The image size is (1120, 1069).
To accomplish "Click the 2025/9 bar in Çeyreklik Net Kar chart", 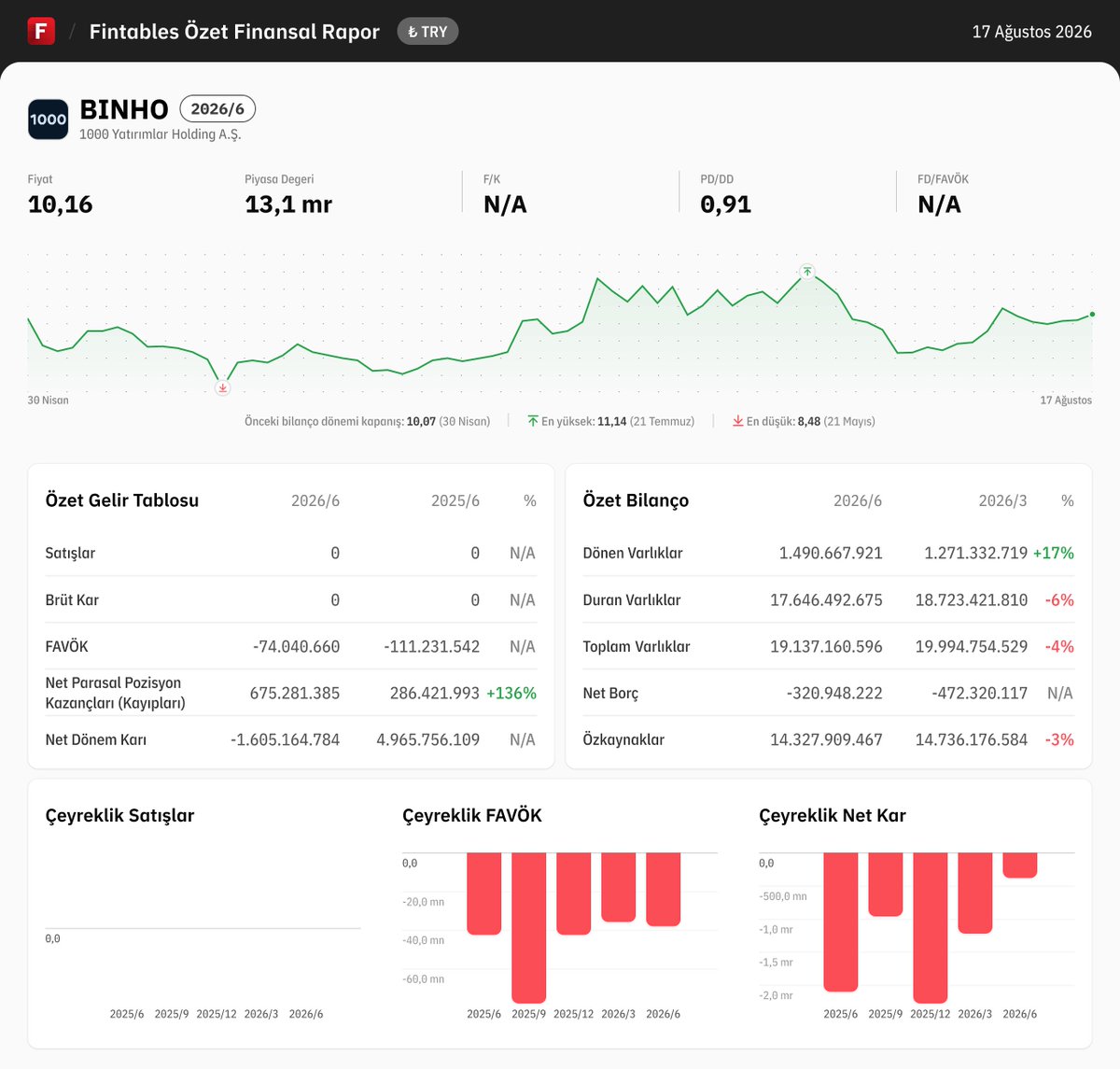I will click(x=885, y=884).
